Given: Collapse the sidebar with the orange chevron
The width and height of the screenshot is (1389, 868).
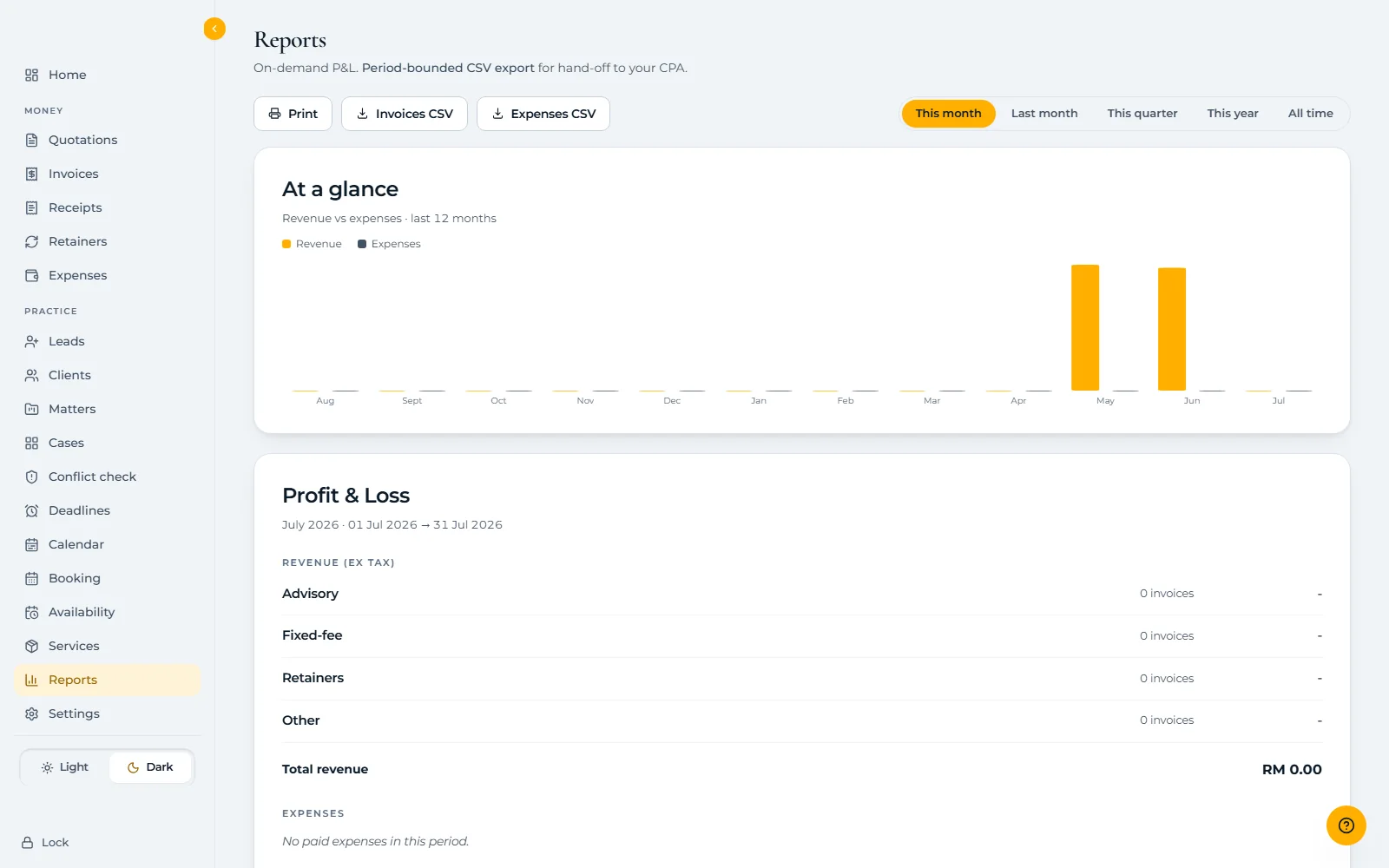Looking at the screenshot, I should click(214, 29).
